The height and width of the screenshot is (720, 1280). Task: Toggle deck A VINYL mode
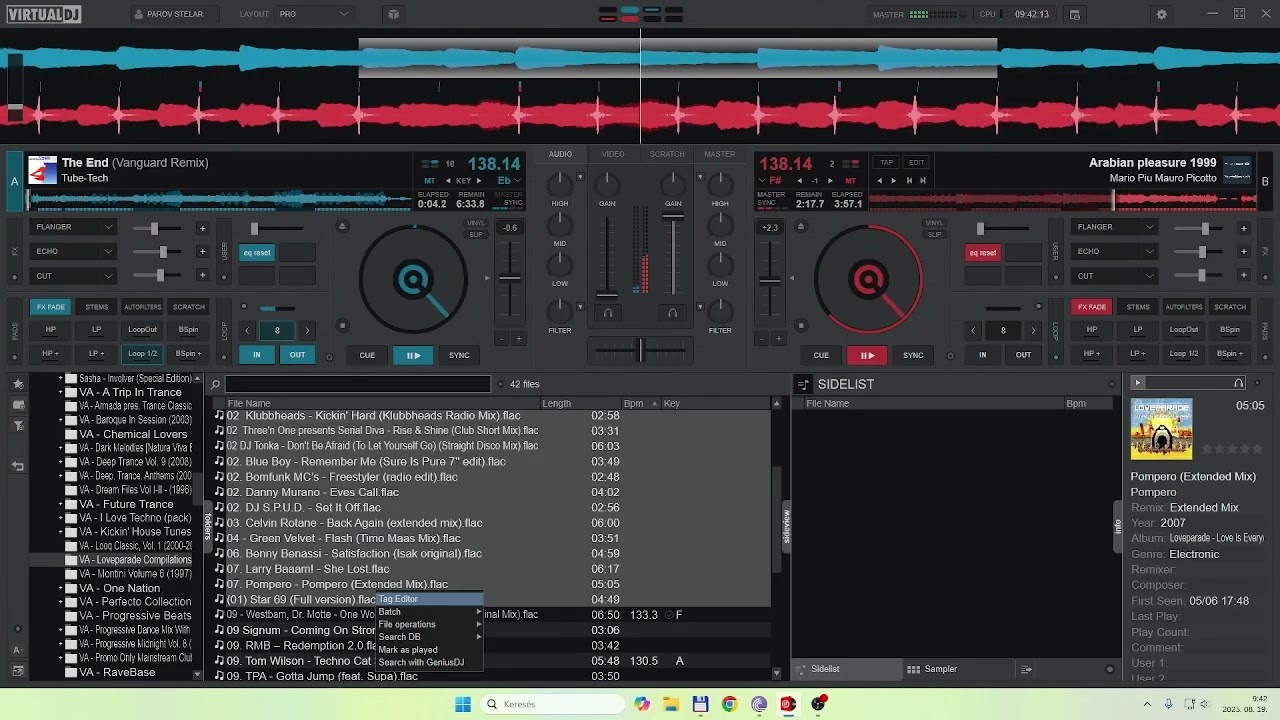click(476, 223)
